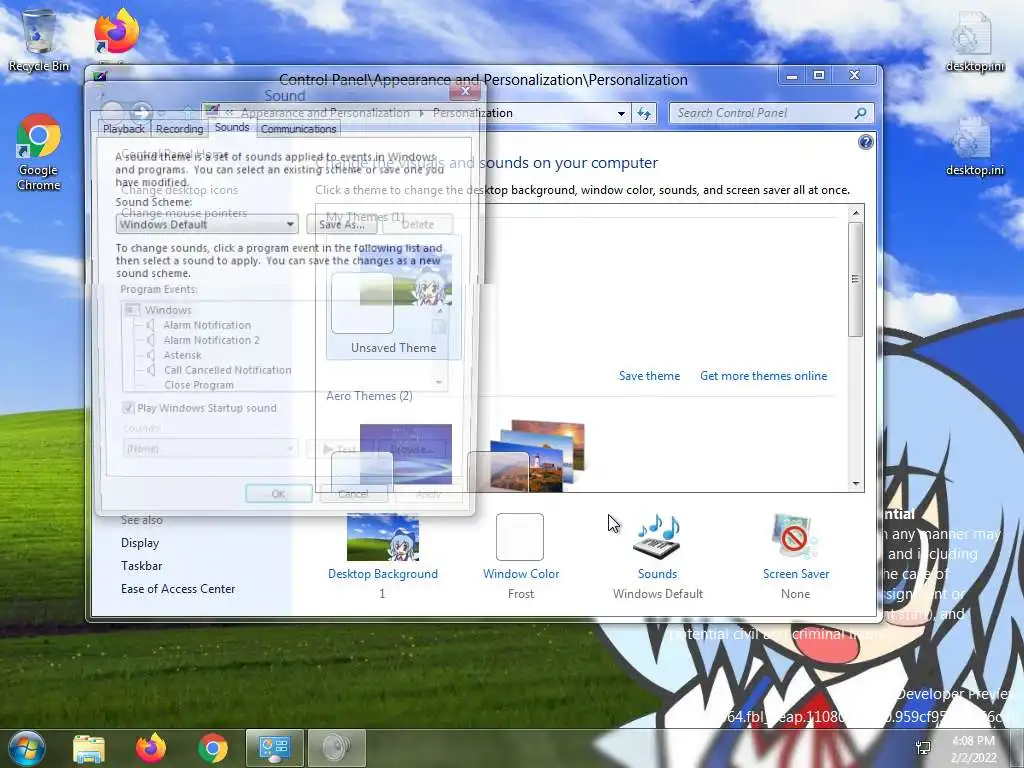Open the Sounds (None) dropdown
The image size is (1024, 768).
pyautogui.click(x=210, y=449)
